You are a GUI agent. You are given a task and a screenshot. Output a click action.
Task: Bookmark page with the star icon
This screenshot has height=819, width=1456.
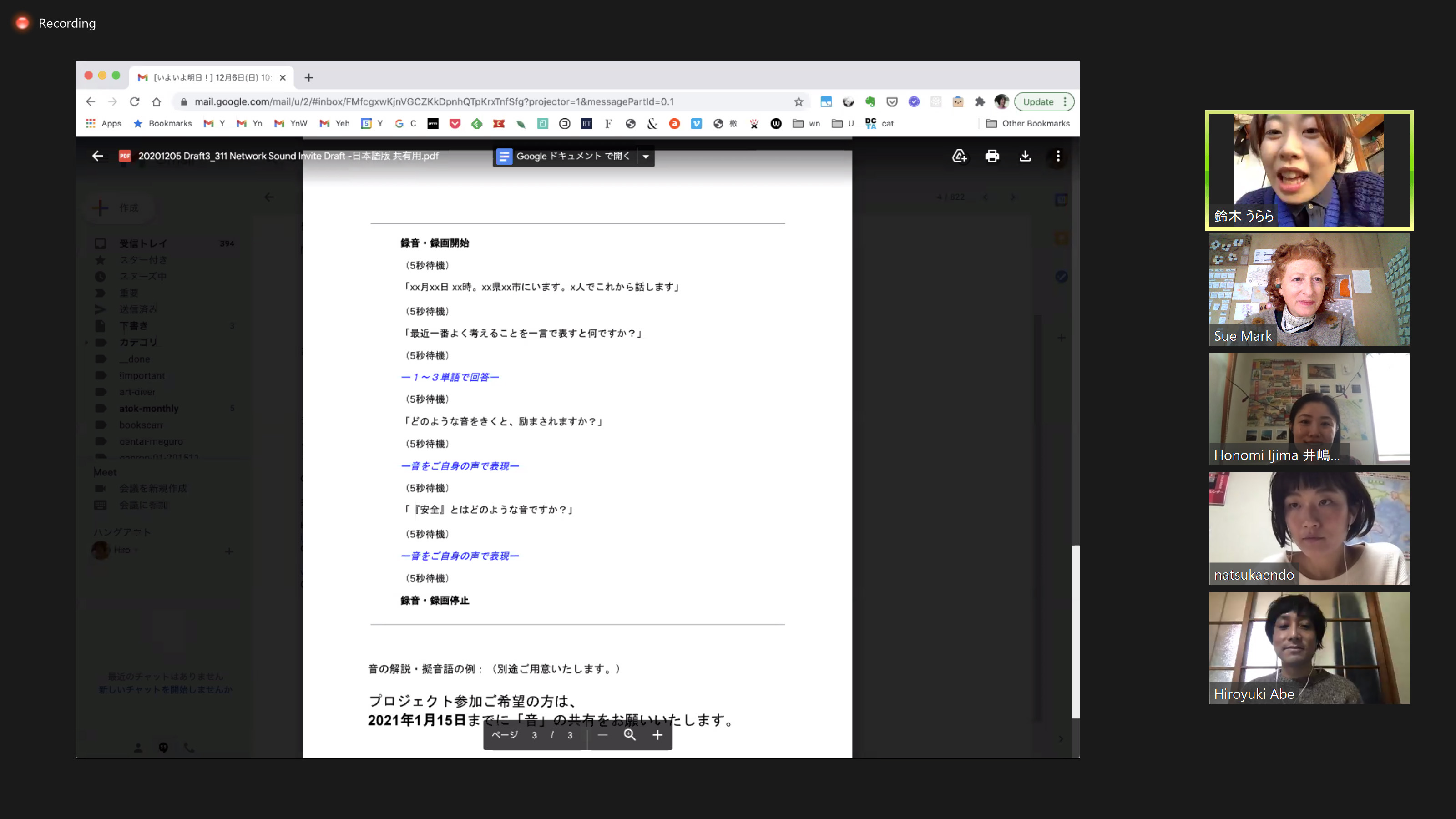[x=798, y=102]
